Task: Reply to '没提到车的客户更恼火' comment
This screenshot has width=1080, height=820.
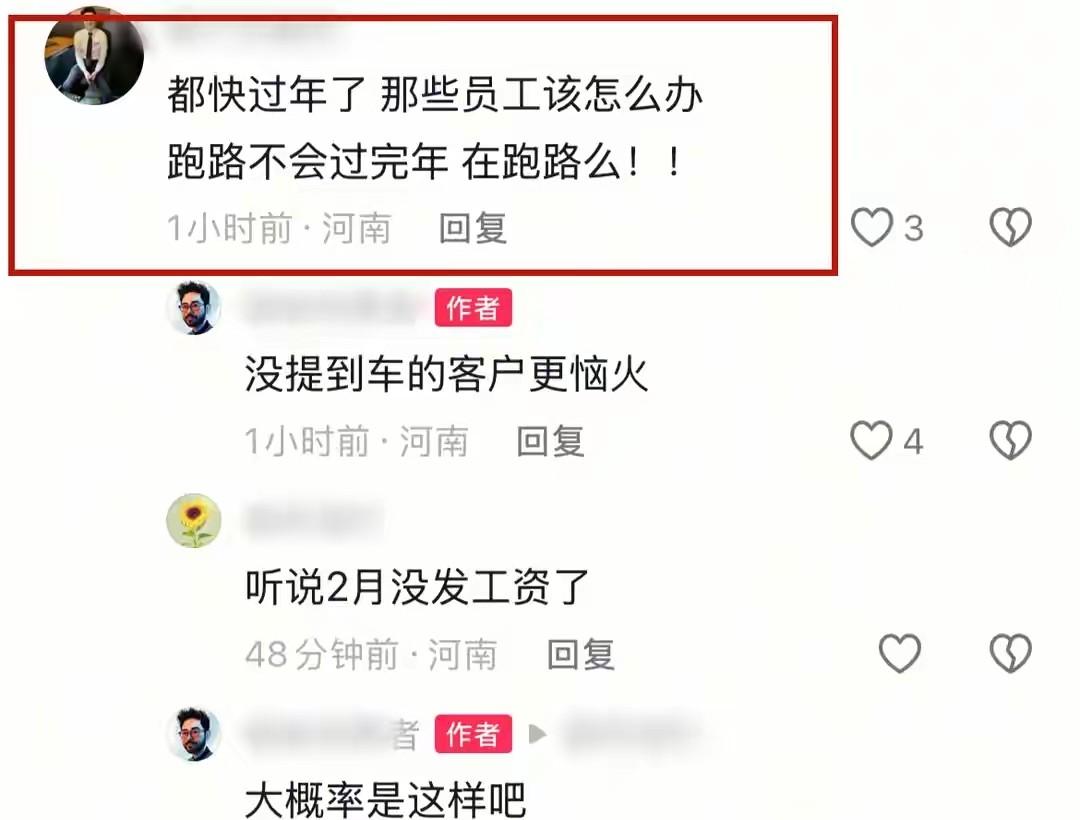Action: pos(550,441)
